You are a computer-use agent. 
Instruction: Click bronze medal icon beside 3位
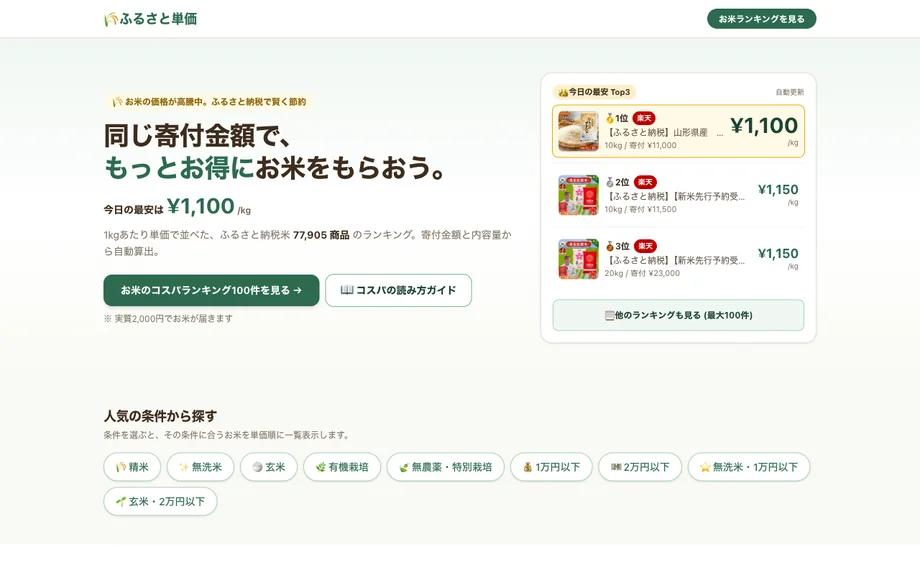coord(610,246)
